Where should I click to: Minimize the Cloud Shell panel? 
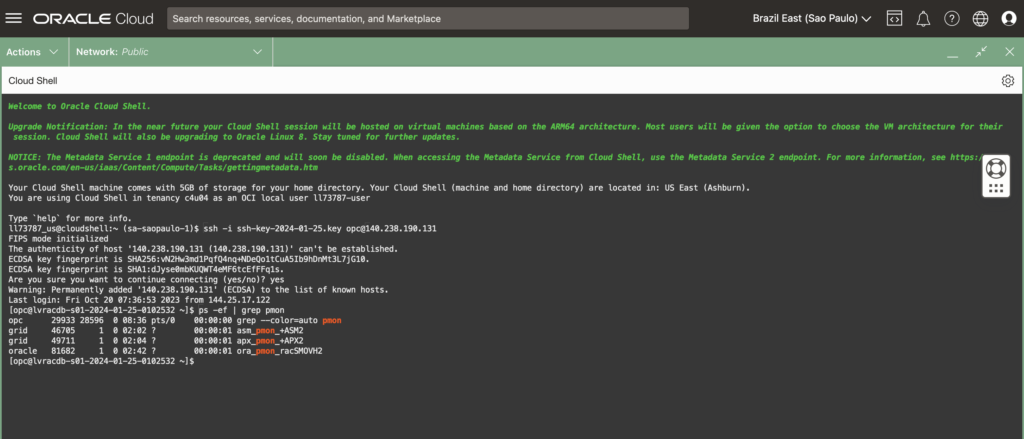pos(954,51)
